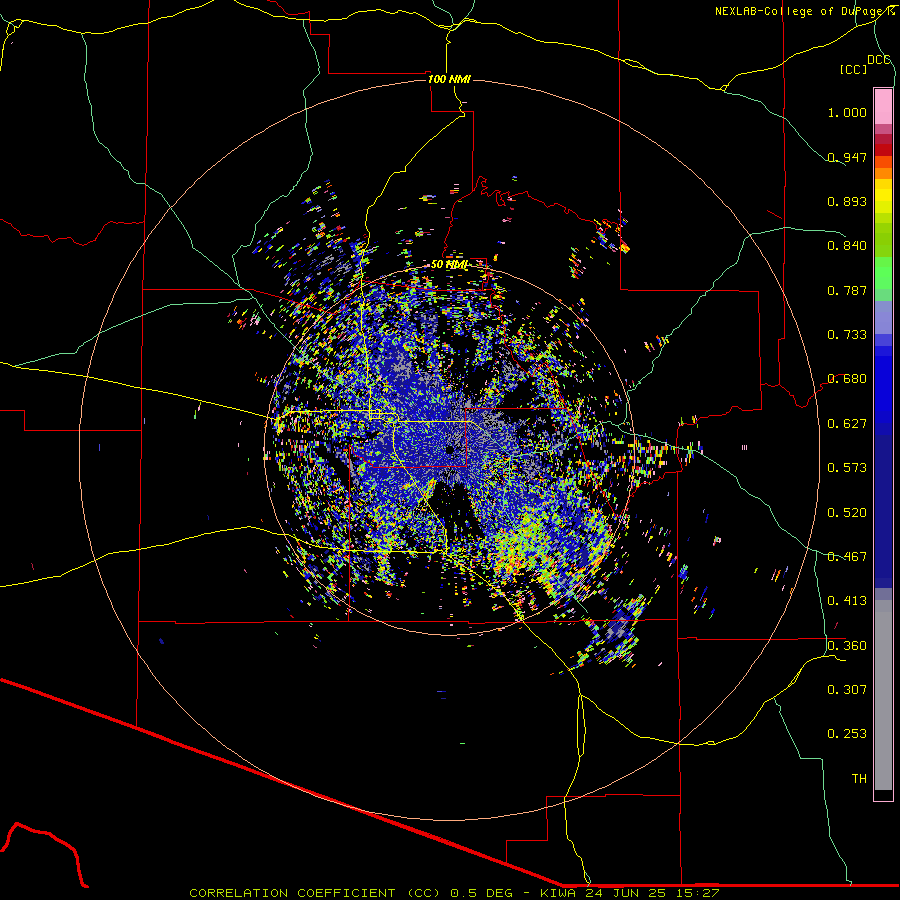Pick the red segment of the color bar

pos(883,150)
